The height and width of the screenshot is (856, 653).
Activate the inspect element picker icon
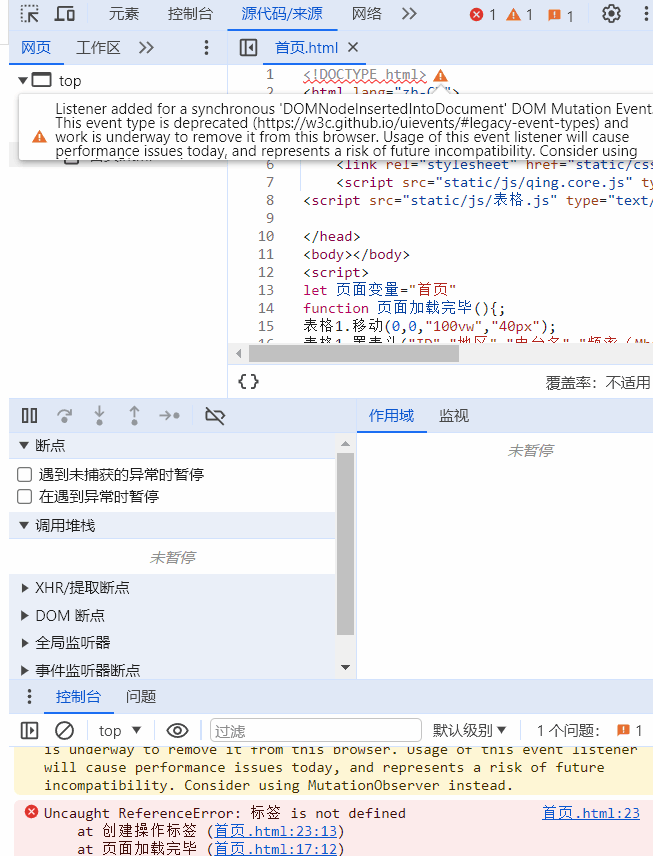pyautogui.click(x=30, y=14)
